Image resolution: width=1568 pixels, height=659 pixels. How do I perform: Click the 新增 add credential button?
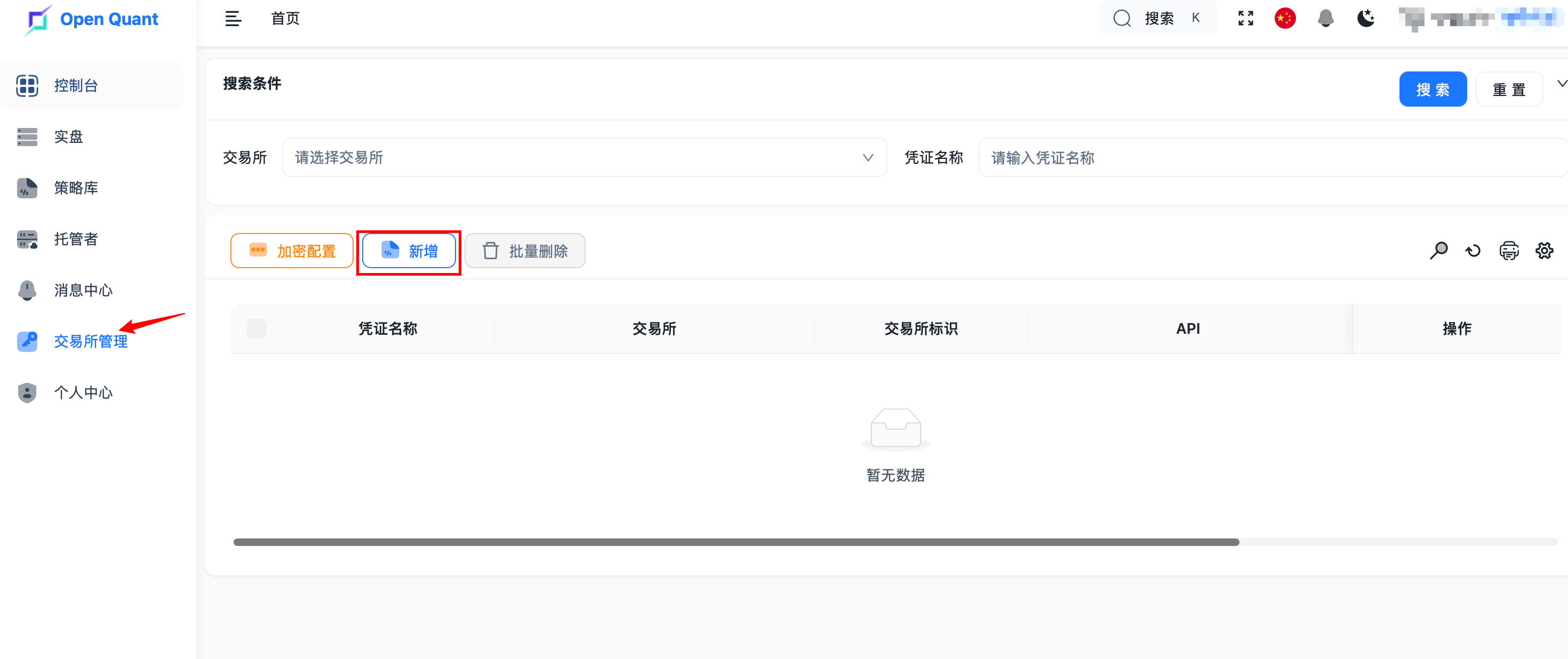tap(409, 250)
